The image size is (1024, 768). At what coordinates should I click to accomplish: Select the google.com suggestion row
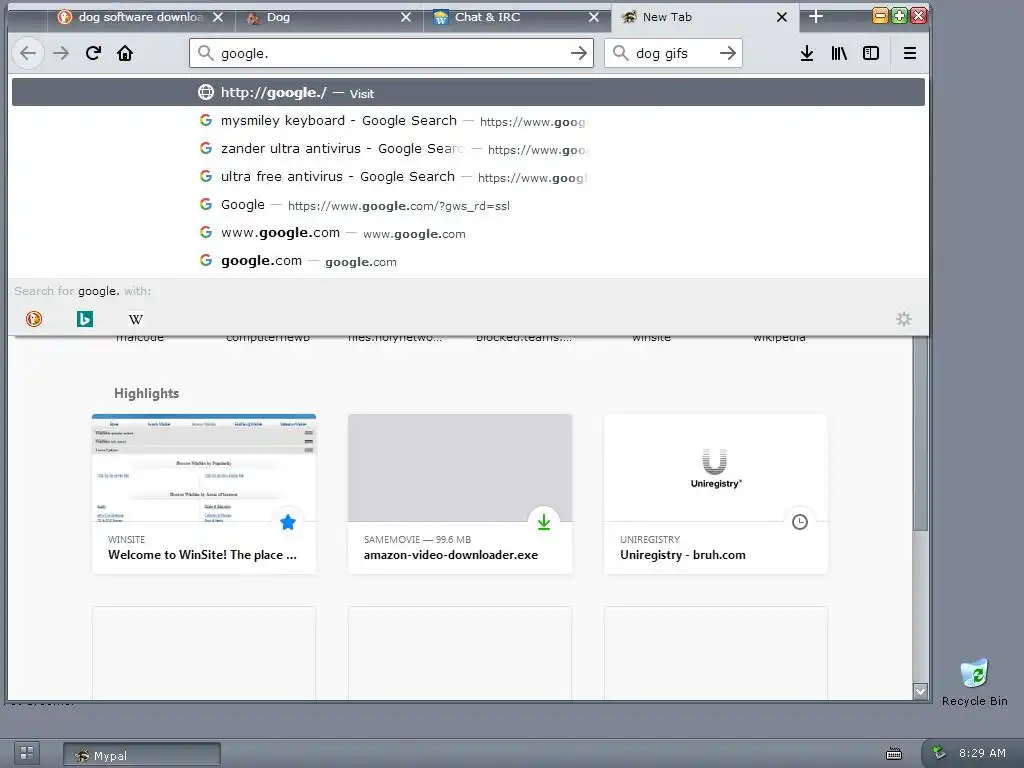pos(468,261)
